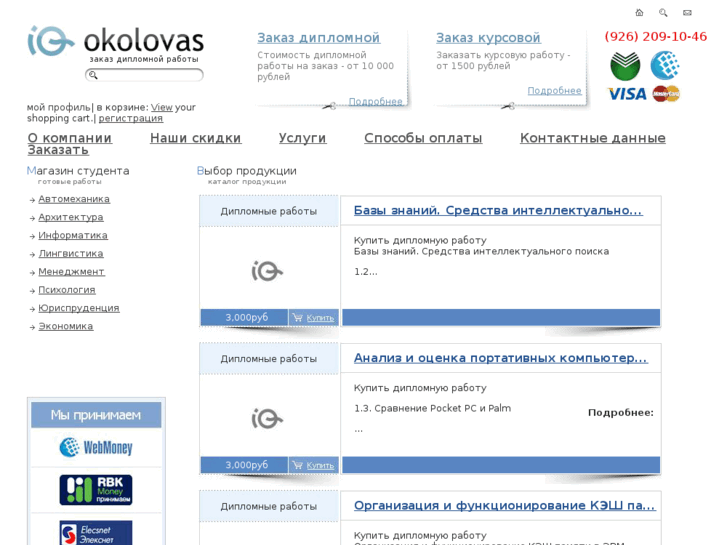Click the регистрация link
Image resolution: width=727 pixels, height=545 pixels.
point(131,118)
